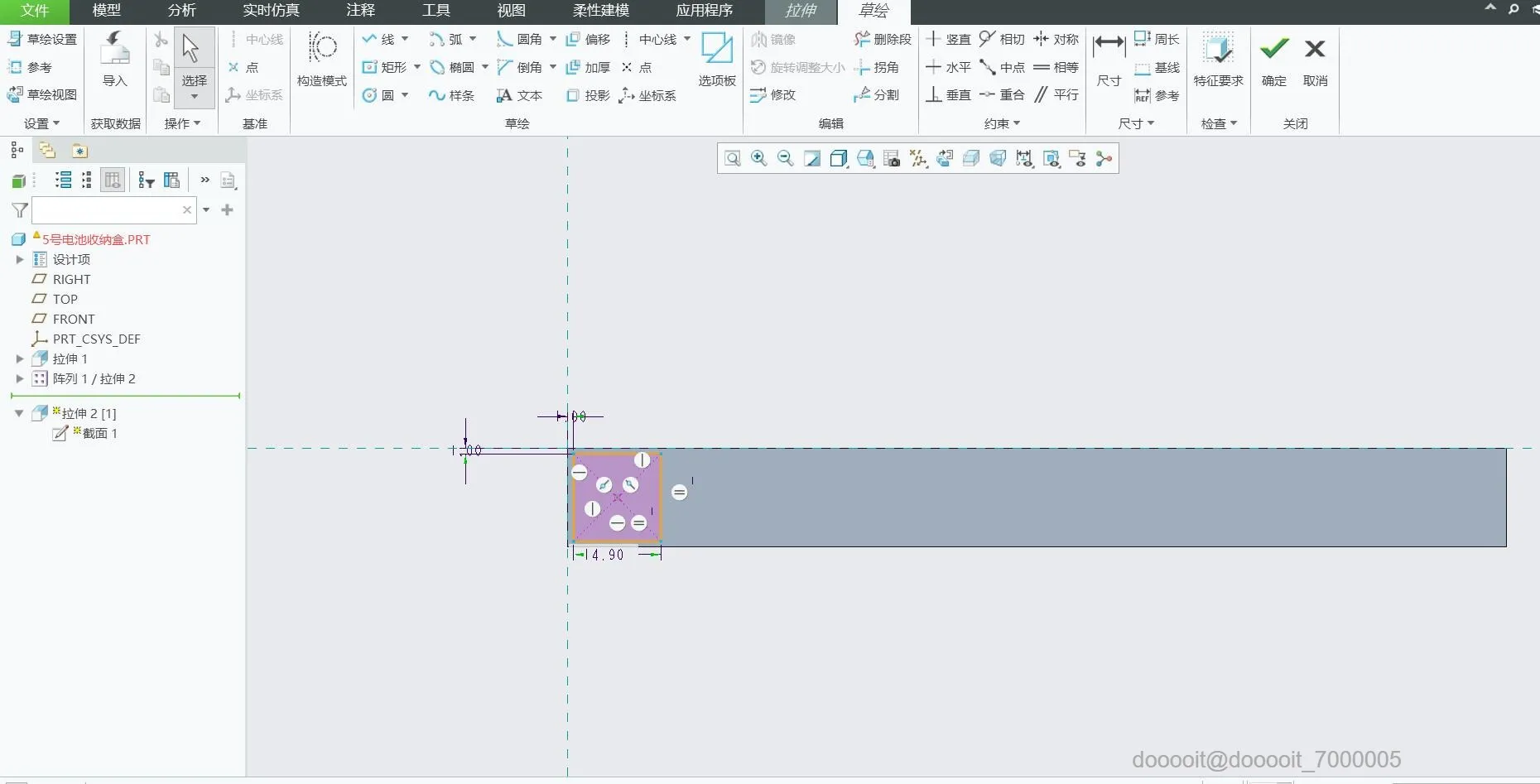The width and height of the screenshot is (1540, 784).
Task: Open the 圆角 fillet dropdown arrow
Action: point(553,39)
